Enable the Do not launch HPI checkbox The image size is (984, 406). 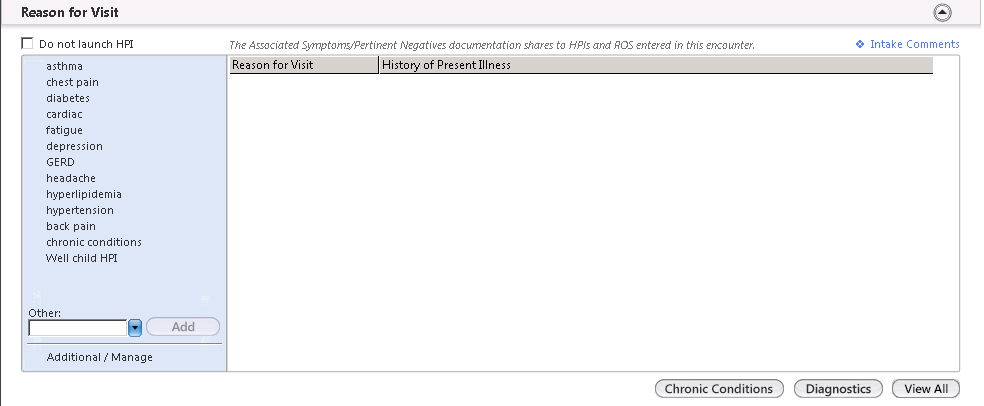[x=27, y=43]
